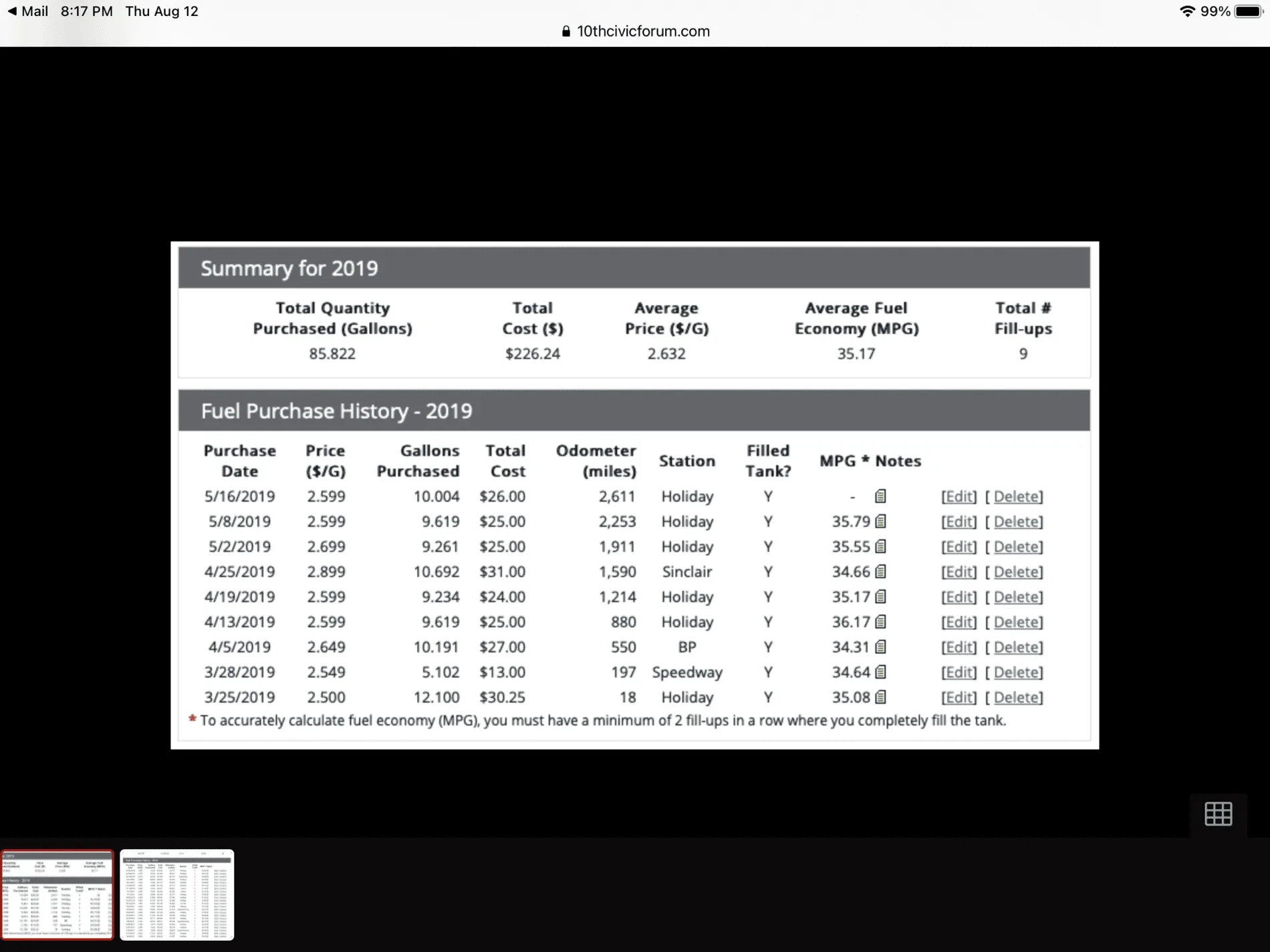The width and height of the screenshot is (1270, 952).
Task: Edit the 5/2/2019 fuel purchase
Action: pyautogui.click(x=959, y=546)
